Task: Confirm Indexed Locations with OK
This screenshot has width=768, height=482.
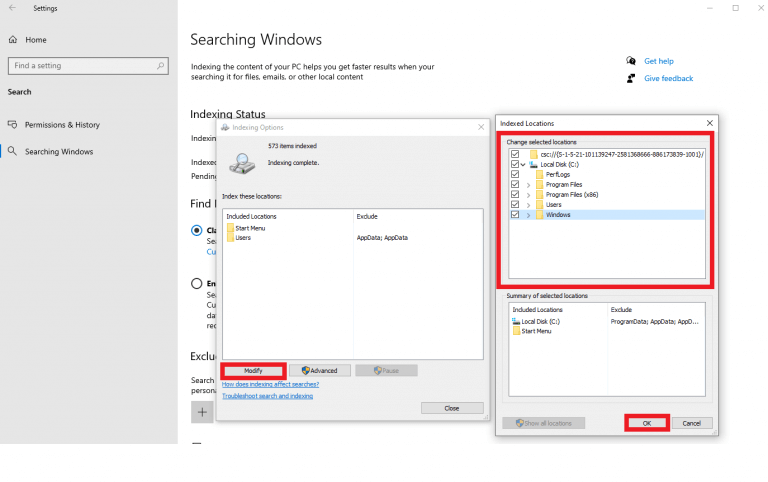Action: coord(647,423)
